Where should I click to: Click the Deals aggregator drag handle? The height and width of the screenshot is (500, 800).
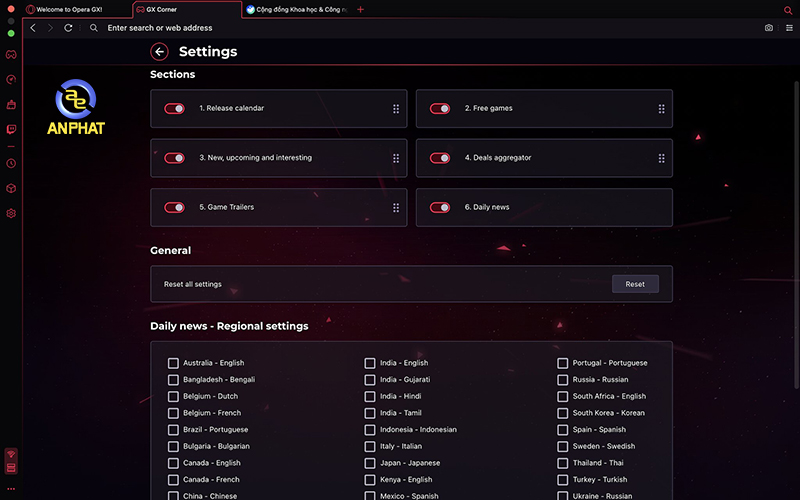point(661,158)
